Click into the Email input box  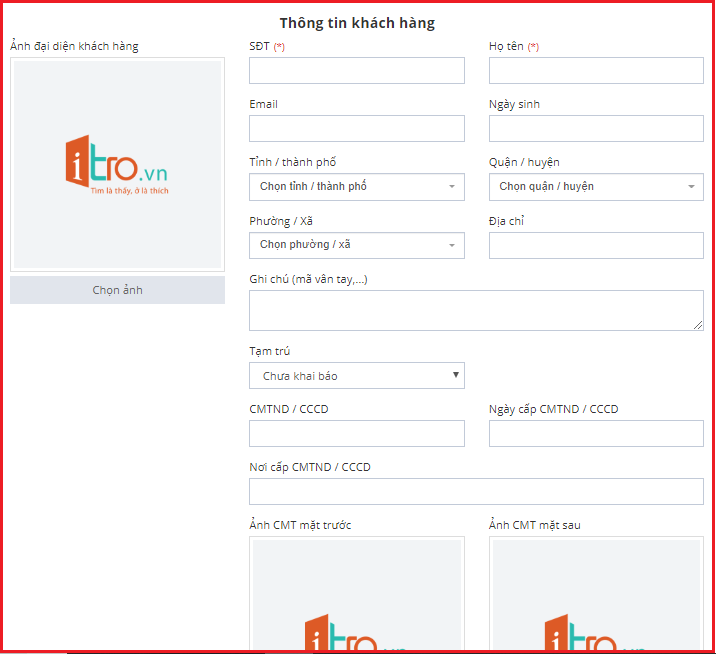356,129
